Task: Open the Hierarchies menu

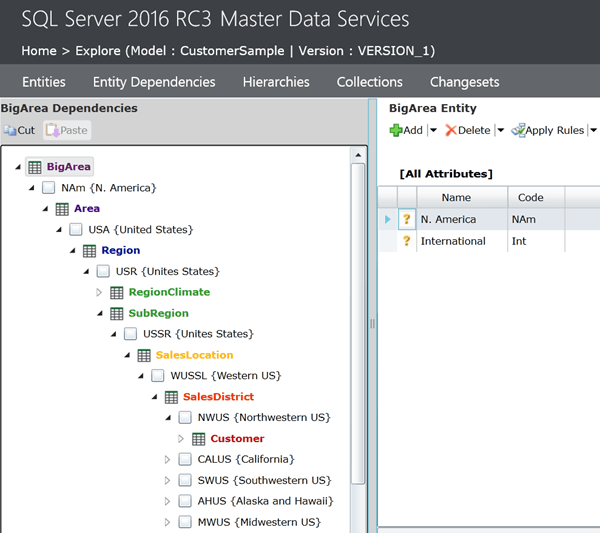Action: tap(276, 82)
